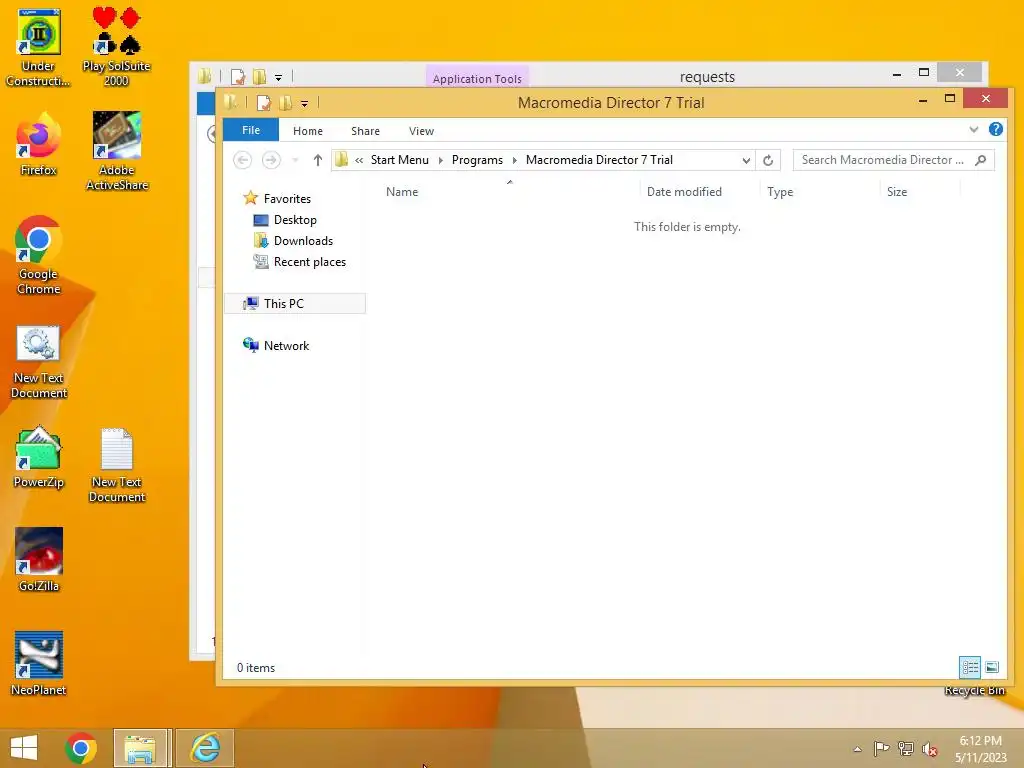Open Customize Quick Access Toolbar dropdown in Director window
The height and width of the screenshot is (768, 1024).
point(304,103)
